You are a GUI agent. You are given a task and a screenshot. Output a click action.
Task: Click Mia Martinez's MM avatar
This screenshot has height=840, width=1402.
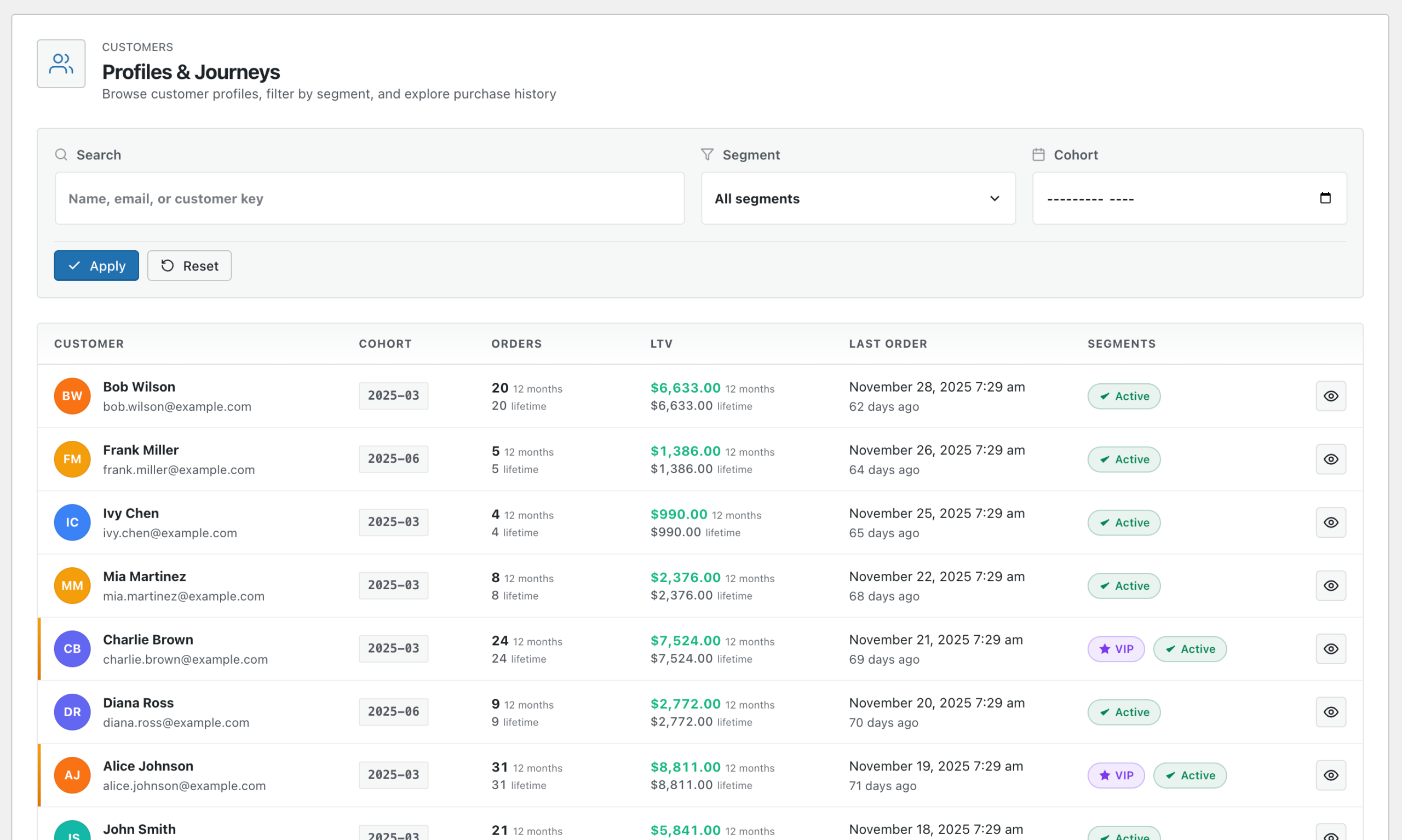pyautogui.click(x=72, y=585)
